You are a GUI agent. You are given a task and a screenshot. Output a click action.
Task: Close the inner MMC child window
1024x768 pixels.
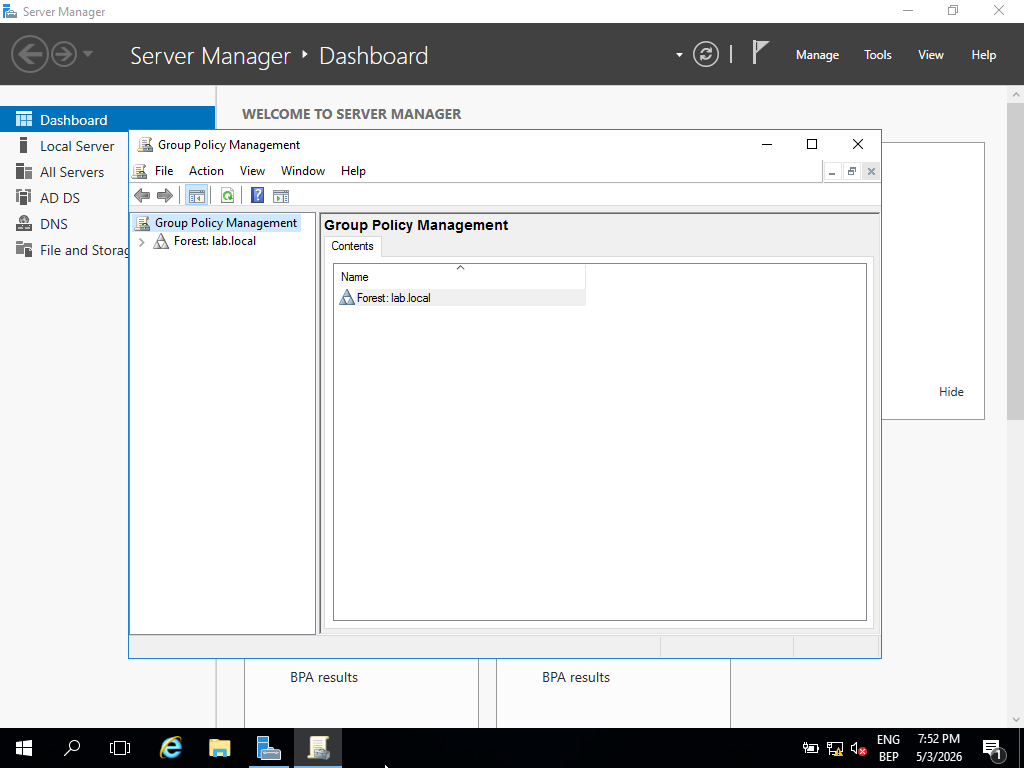tap(871, 172)
